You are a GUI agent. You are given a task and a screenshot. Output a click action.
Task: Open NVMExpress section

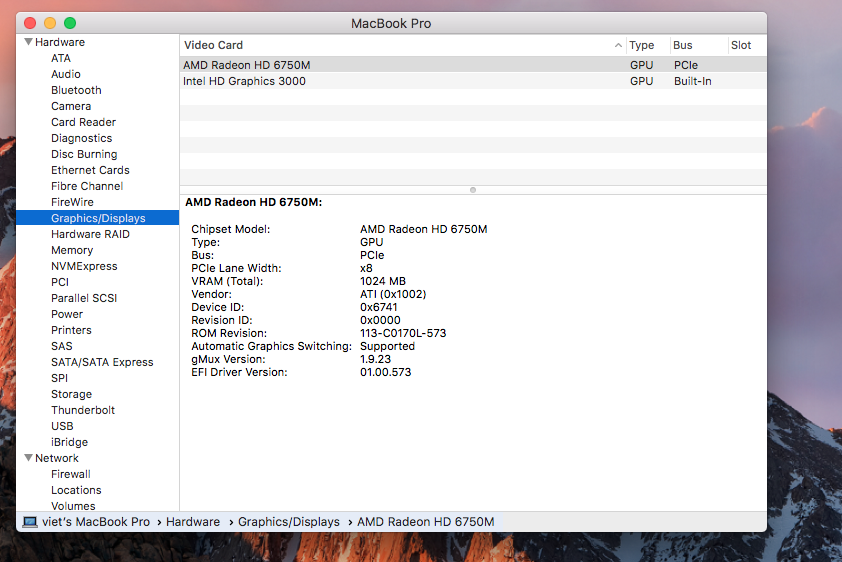coord(84,266)
